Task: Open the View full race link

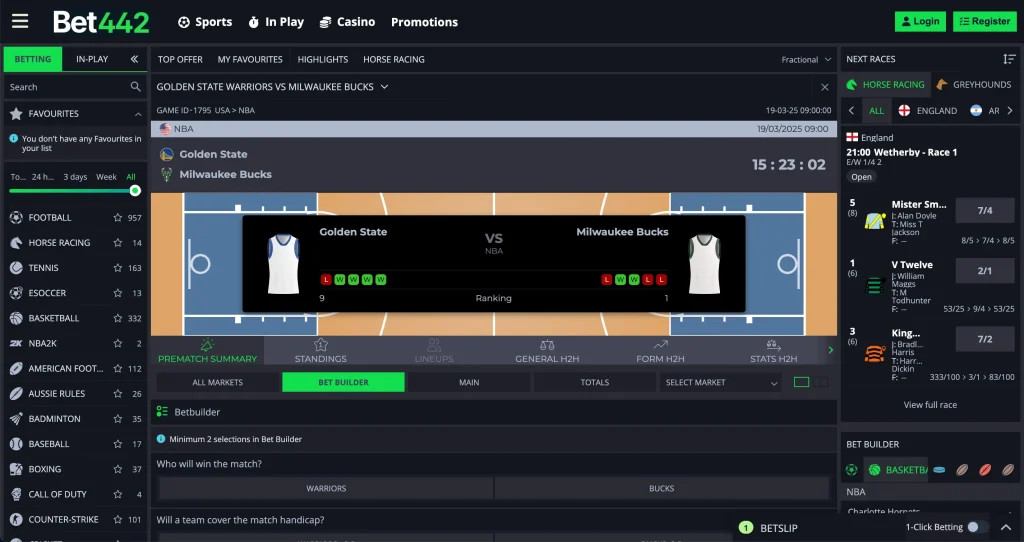Action: tap(930, 405)
